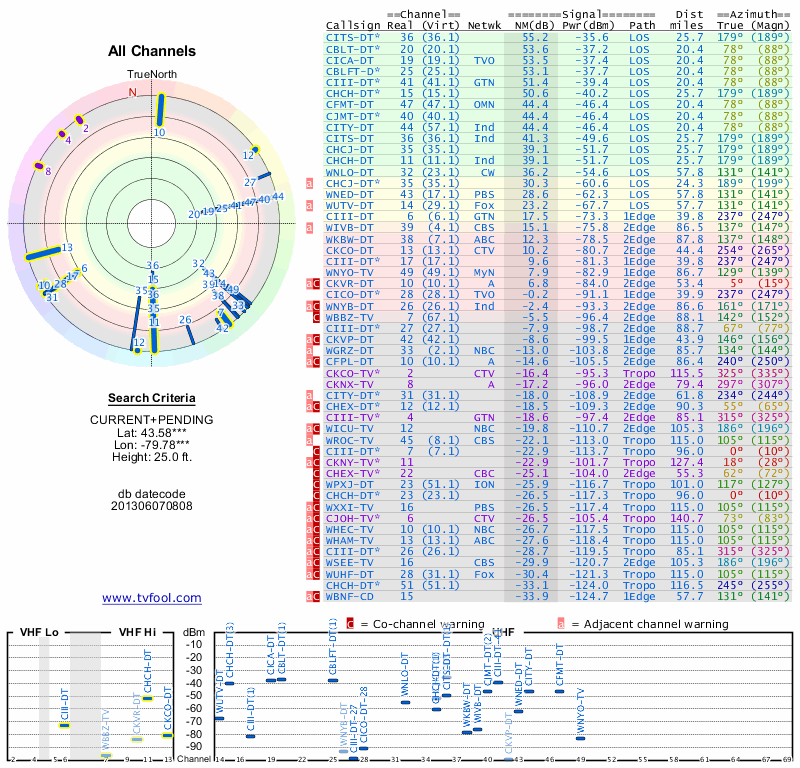The image size is (800, 768).
Task: Click the TrueNorth label above radar
Action: (152, 75)
